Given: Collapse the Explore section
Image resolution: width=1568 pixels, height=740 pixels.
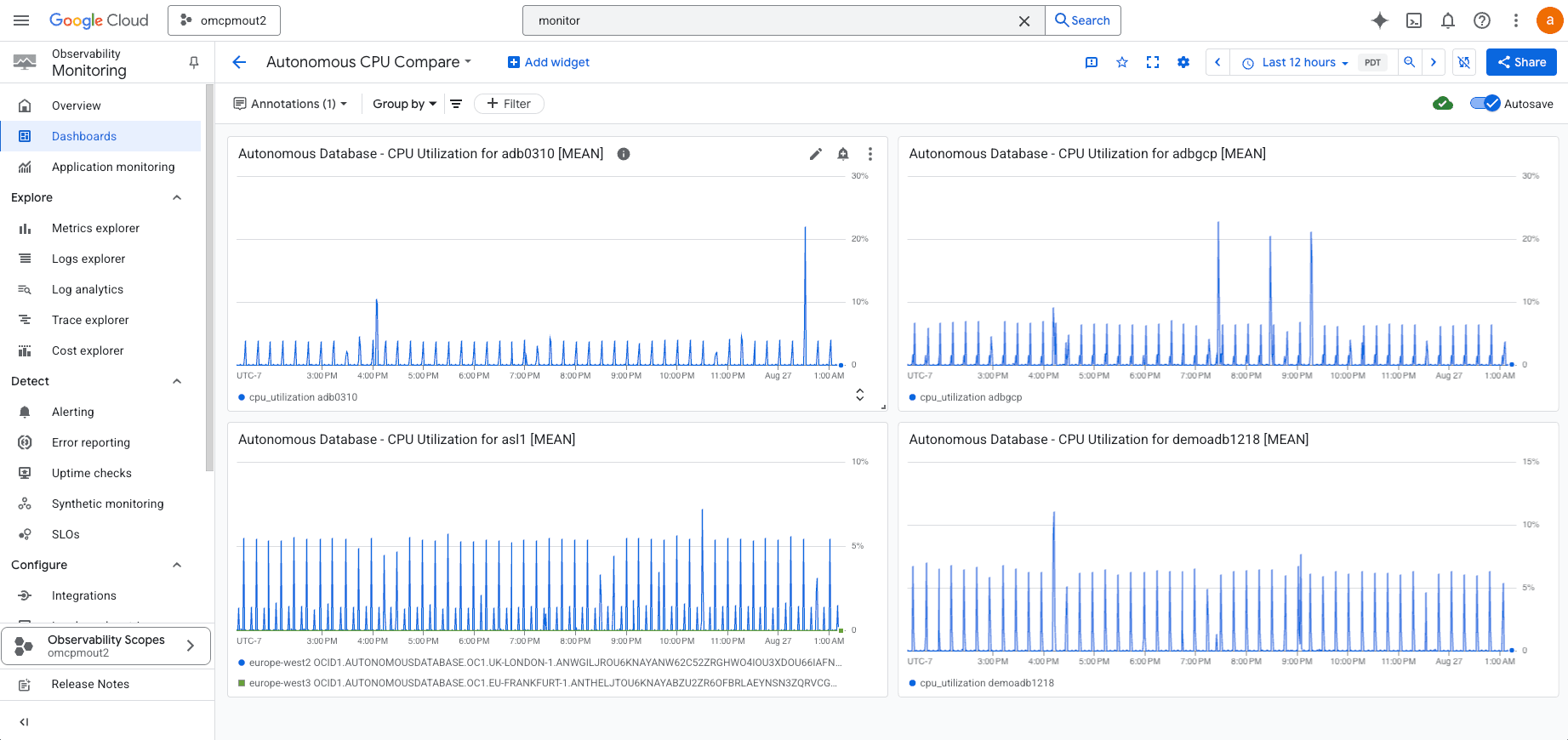Looking at the screenshot, I should [x=177, y=197].
